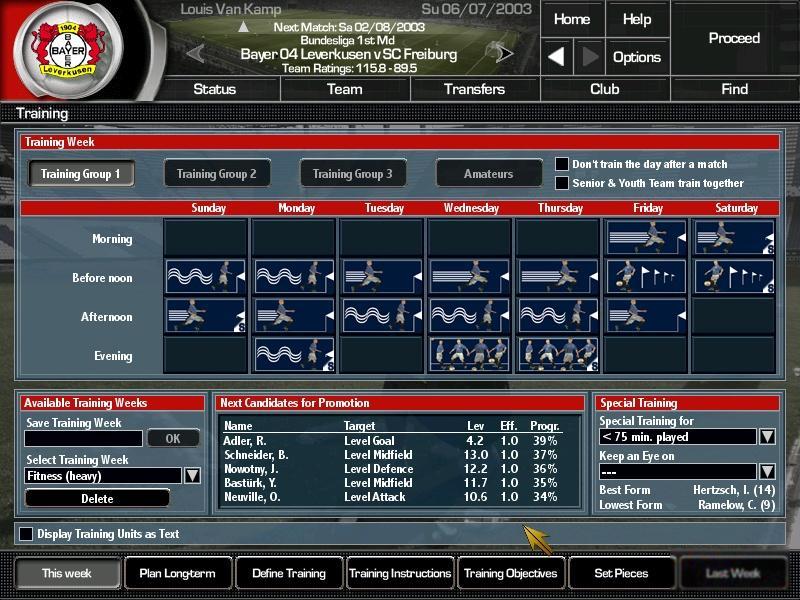800x600 pixels.
Task: Click the Proceed button
Action: (x=735, y=38)
